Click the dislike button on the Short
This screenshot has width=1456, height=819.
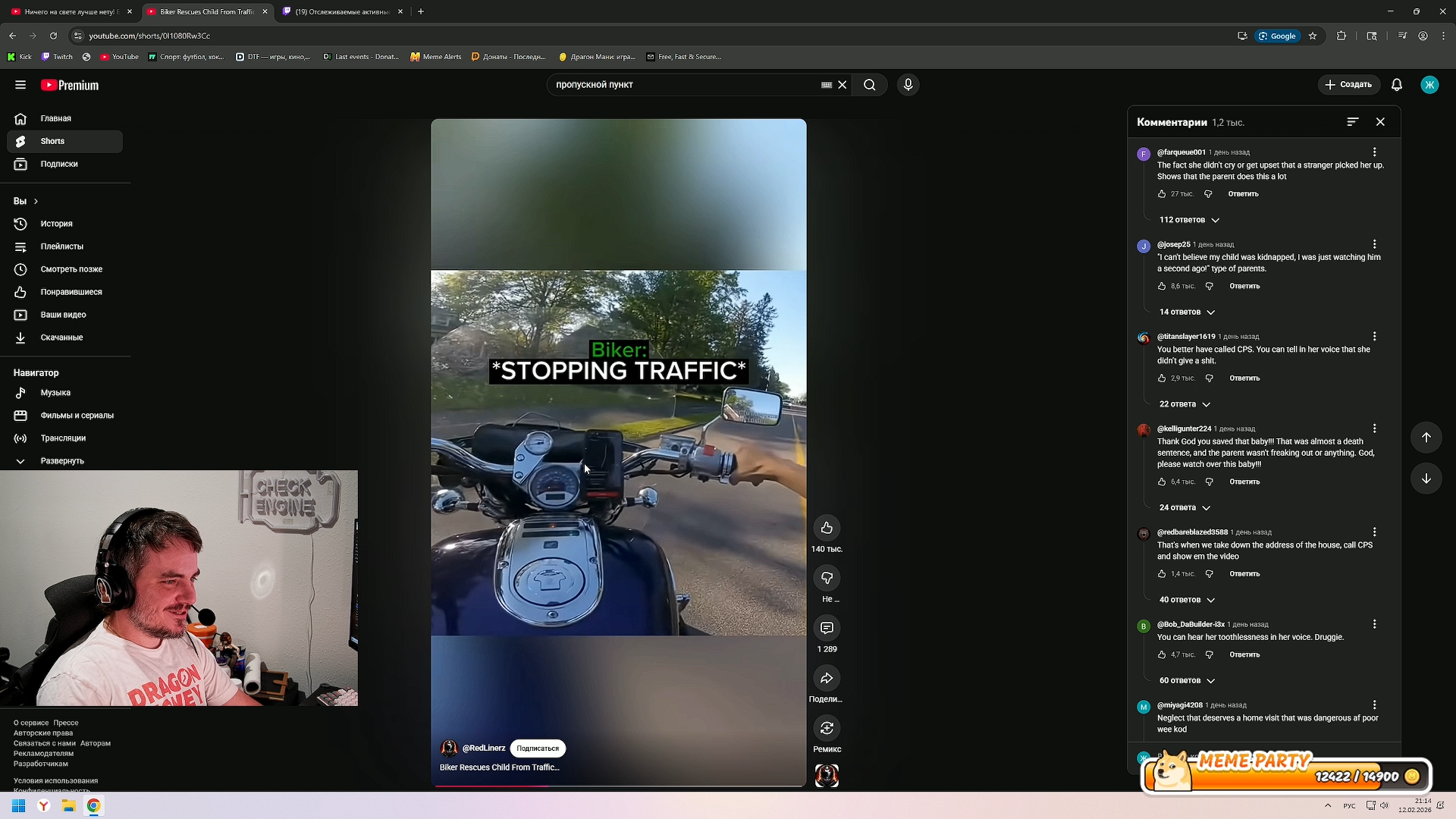827,578
